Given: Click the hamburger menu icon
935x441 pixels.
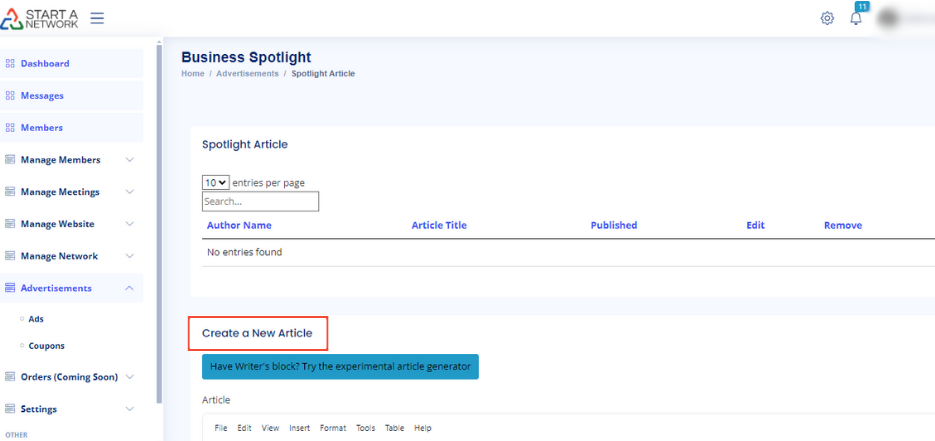Looking at the screenshot, I should pyautogui.click(x=97, y=18).
